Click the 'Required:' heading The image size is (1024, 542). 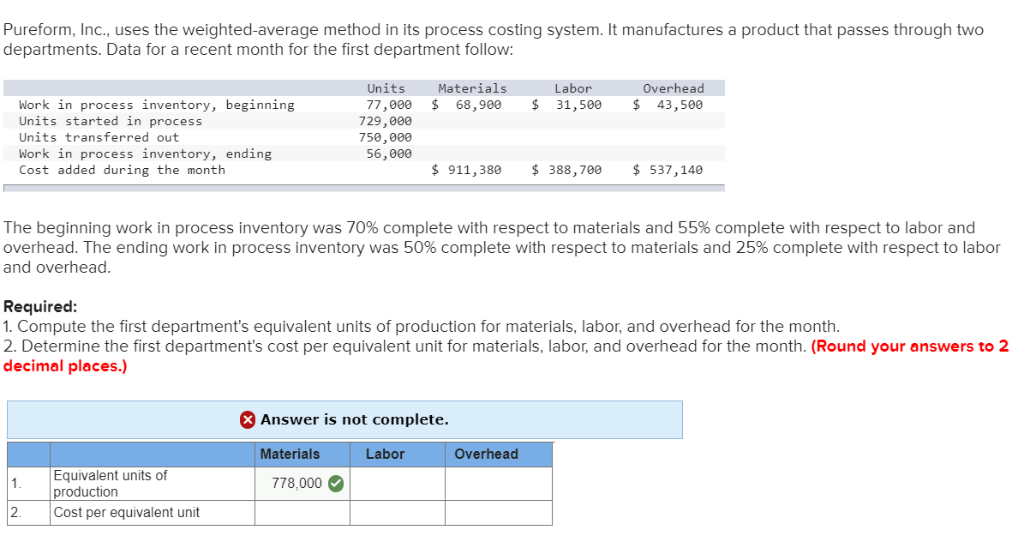click(x=40, y=306)
